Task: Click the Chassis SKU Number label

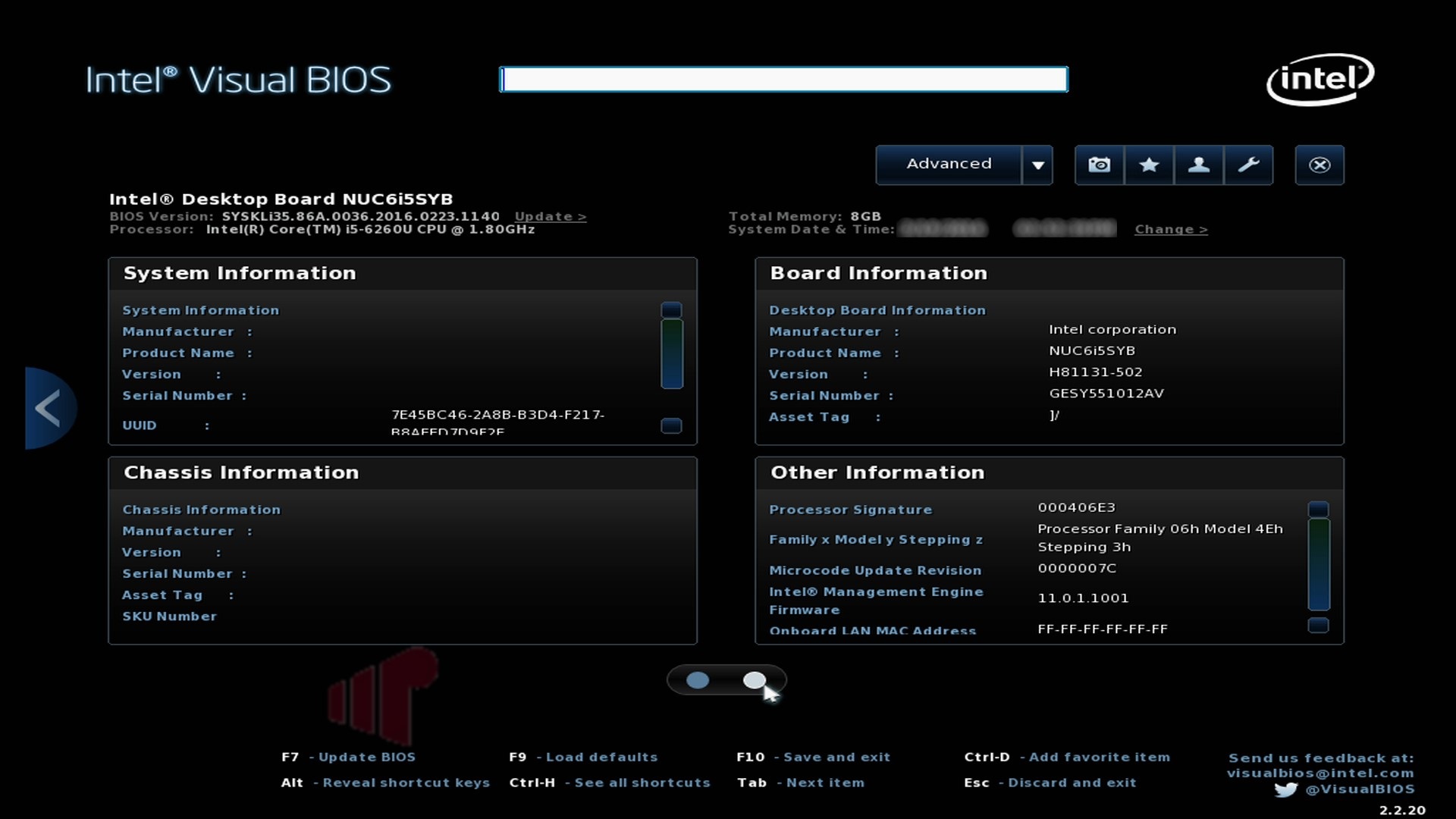Action: click(x=170, y=617)
